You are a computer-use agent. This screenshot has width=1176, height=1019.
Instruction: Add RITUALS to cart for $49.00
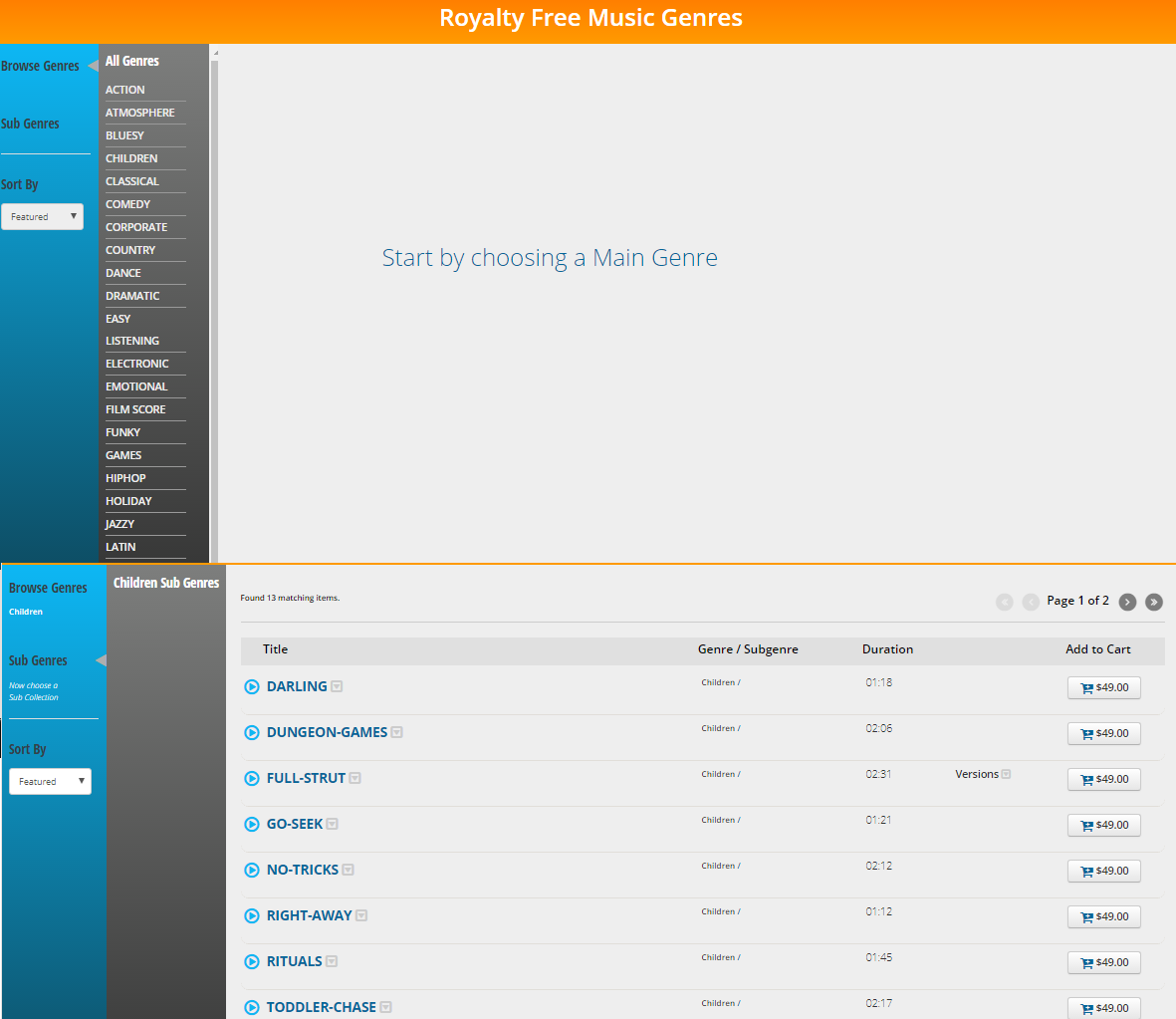pyautogui.click(x=1104, y=962)
